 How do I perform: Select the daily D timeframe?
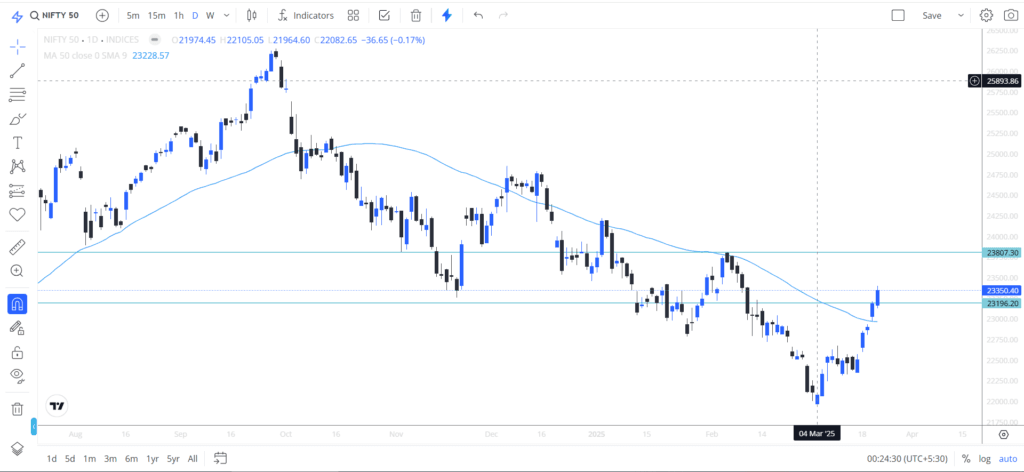[x=195, y=15]
